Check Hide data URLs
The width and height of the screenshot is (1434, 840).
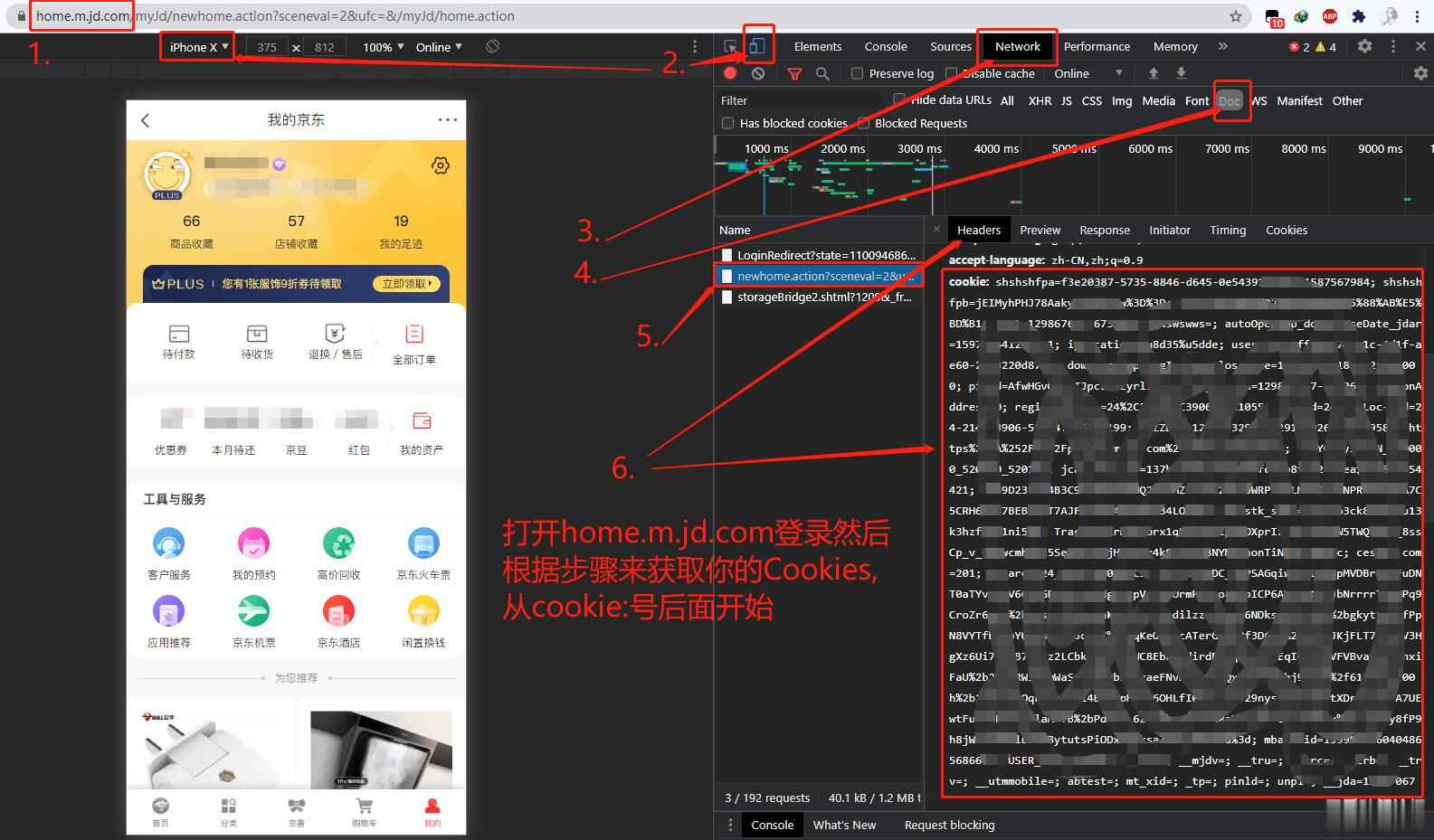click(899, 99)
